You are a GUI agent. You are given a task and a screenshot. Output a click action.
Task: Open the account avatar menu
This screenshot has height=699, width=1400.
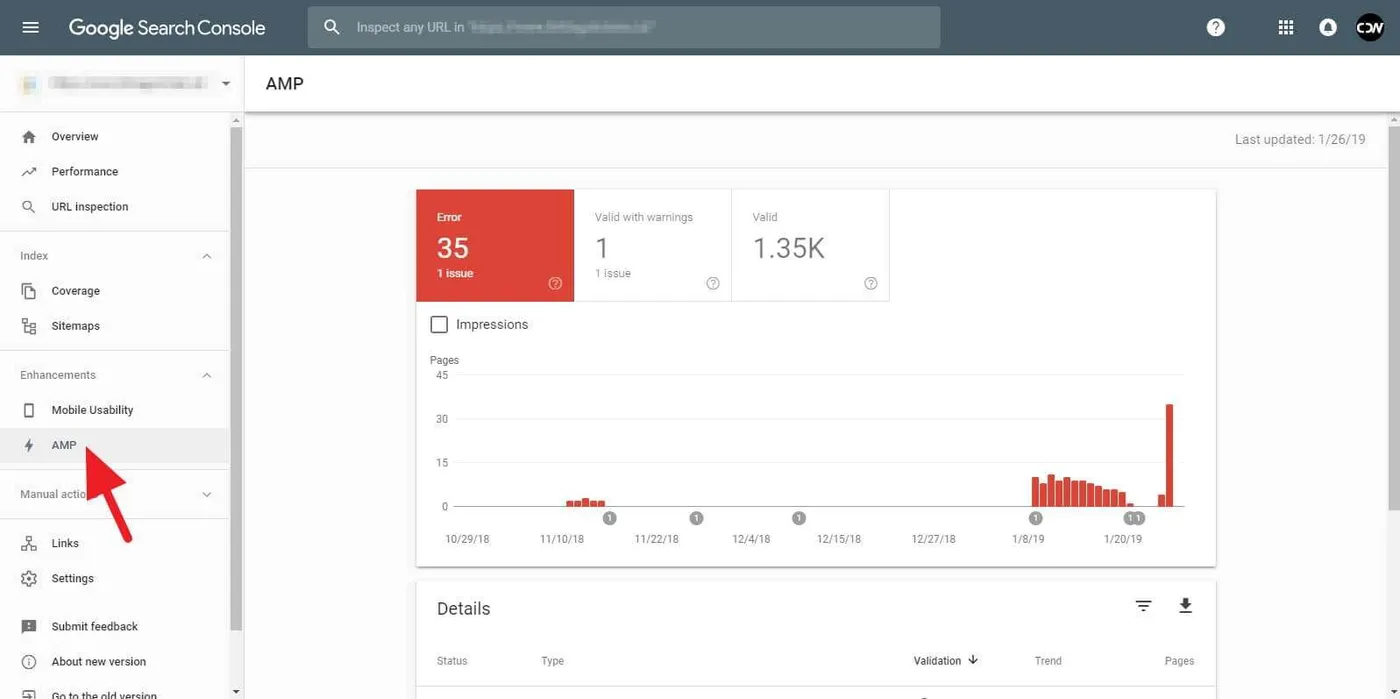pyautogui.click(x=1369, y=27)
